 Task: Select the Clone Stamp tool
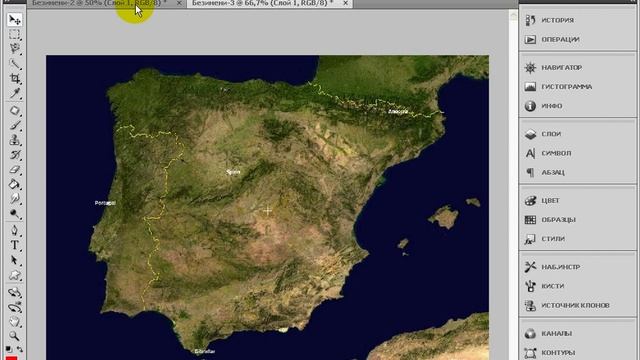tap(15, 140)
